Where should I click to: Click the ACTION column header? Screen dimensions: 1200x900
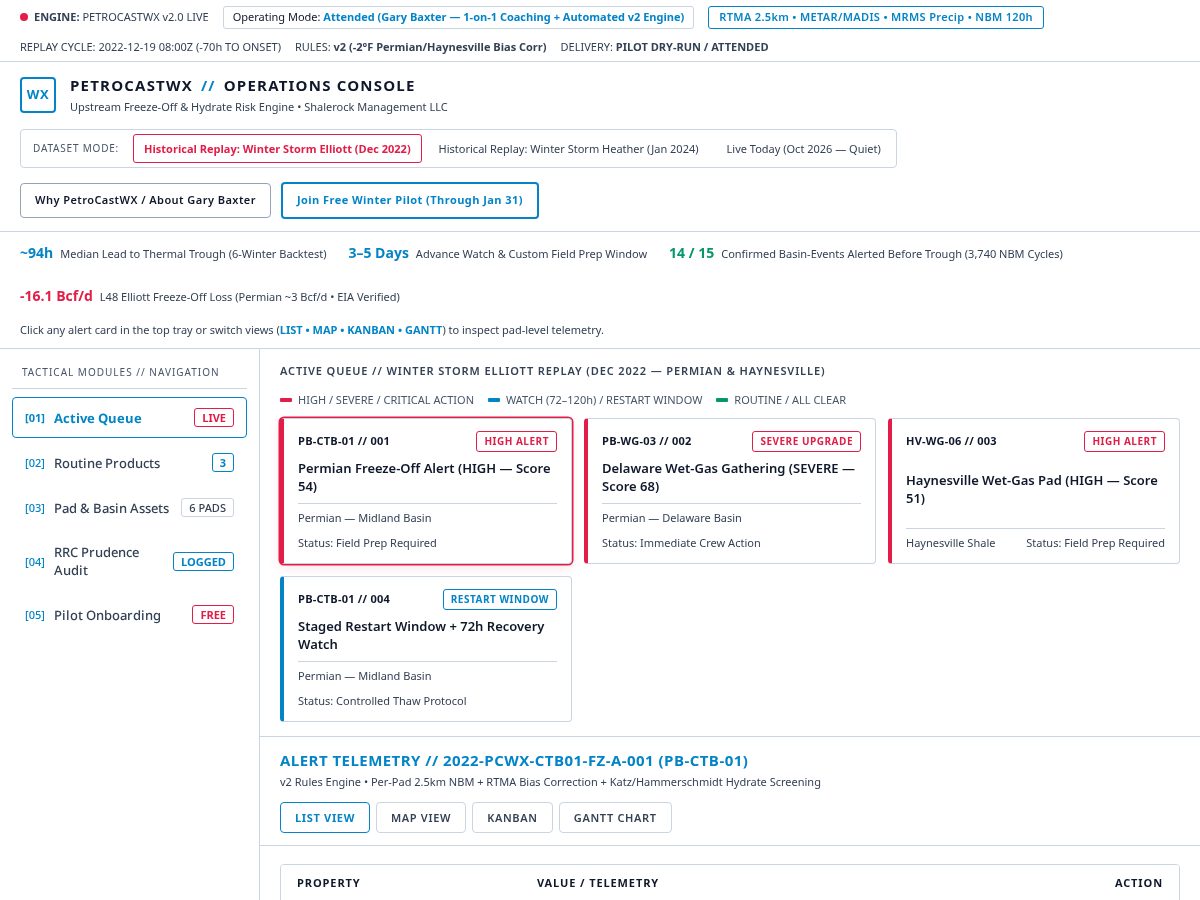(1139, 883)
